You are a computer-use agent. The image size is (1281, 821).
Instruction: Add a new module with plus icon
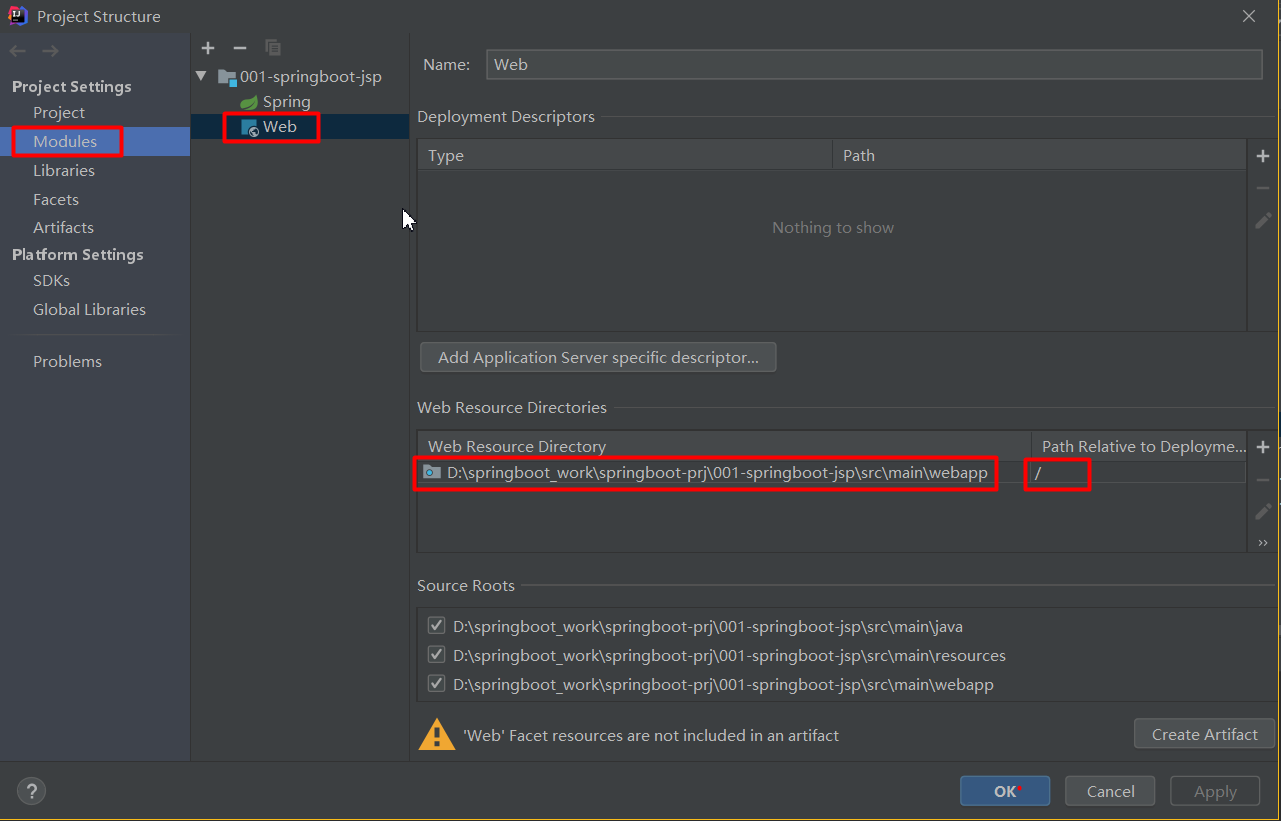coord(208,48)
